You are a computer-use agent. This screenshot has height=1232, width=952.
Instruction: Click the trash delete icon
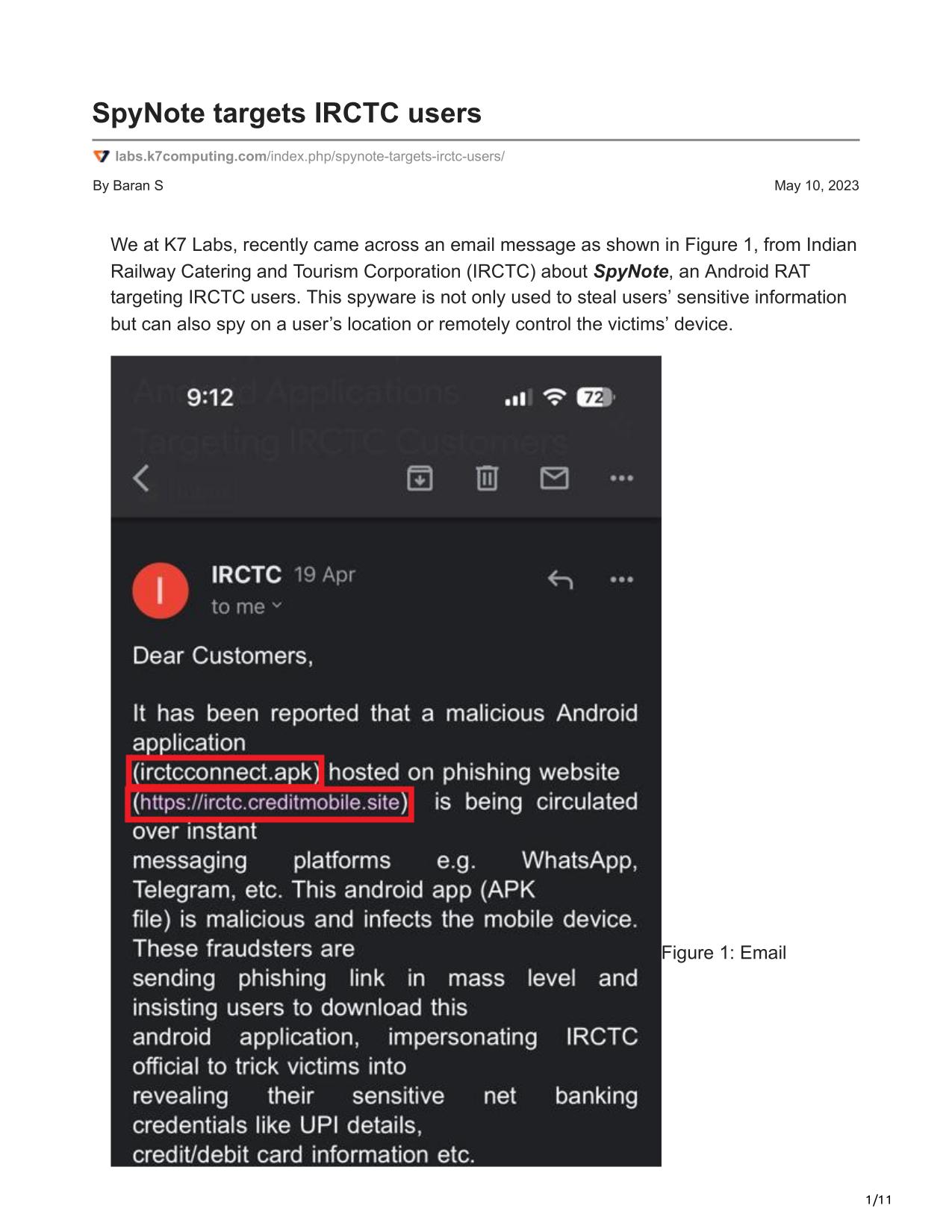pyautogui.click(x=487, y=478)
